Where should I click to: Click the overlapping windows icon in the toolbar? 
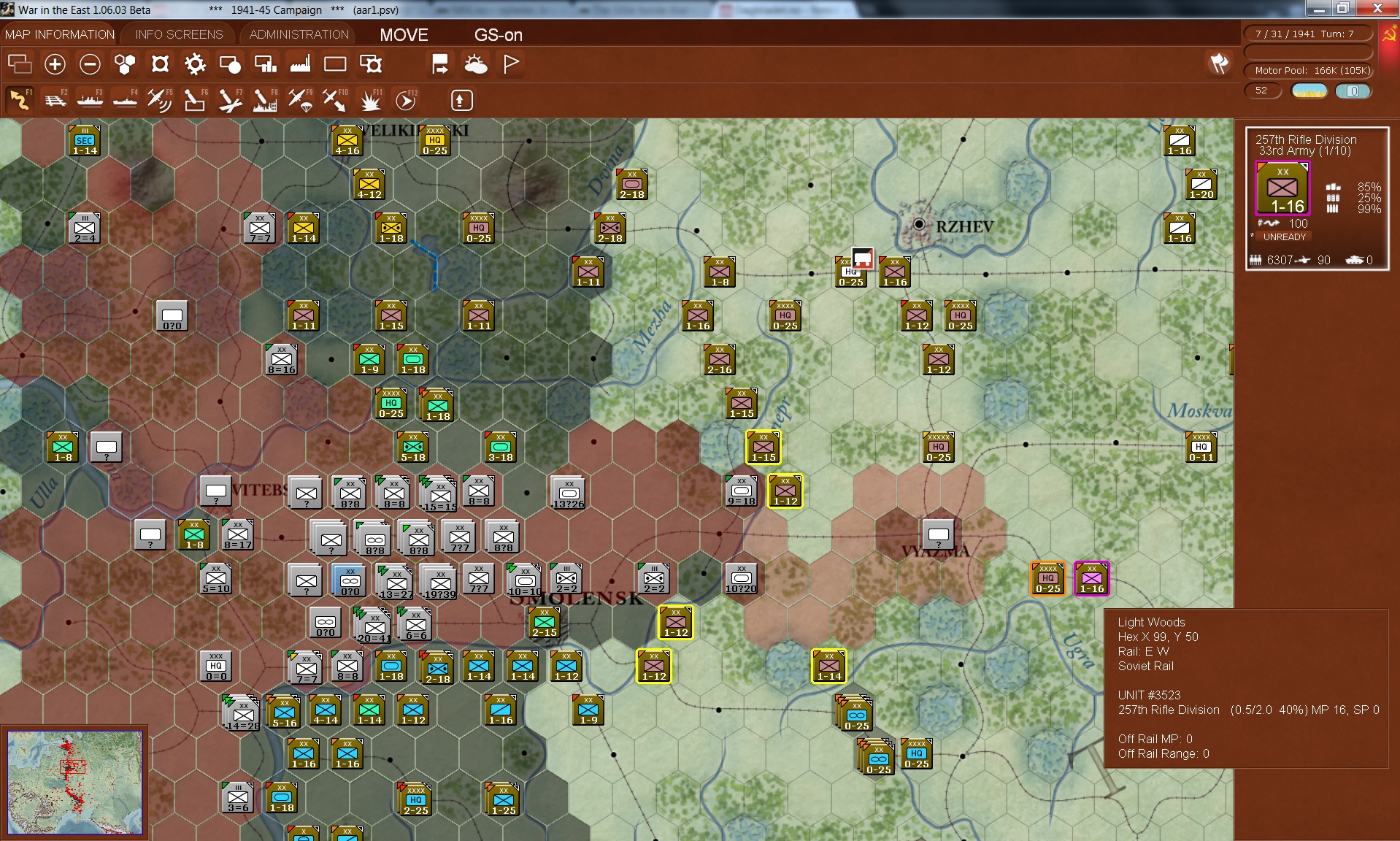click(x=20, y=64)
